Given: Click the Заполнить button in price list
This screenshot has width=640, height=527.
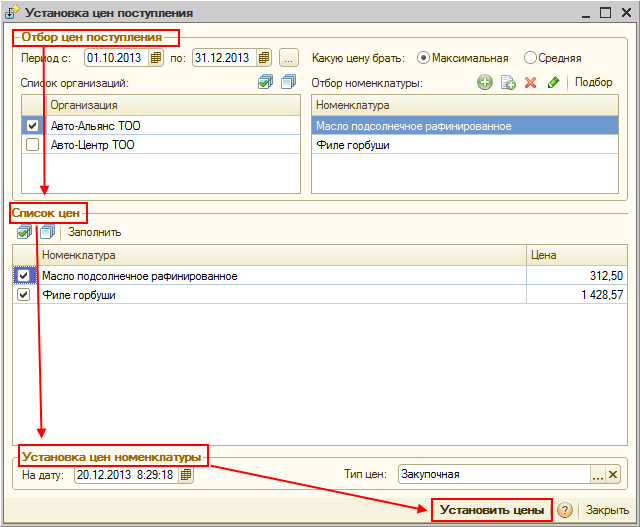Looking at the screenshot, I should (94, 232).
